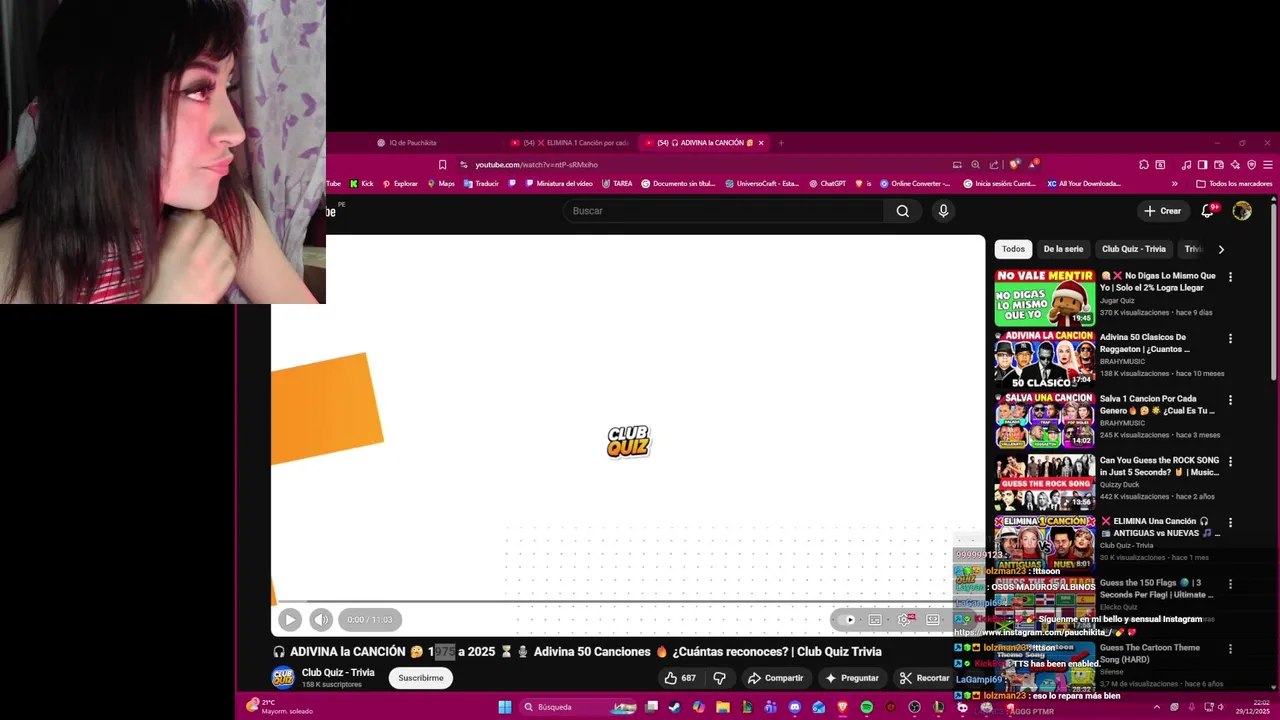Toggle subtitles in the video player
The width and height of the screenshot is (1280, 720).
click(875, 620)
